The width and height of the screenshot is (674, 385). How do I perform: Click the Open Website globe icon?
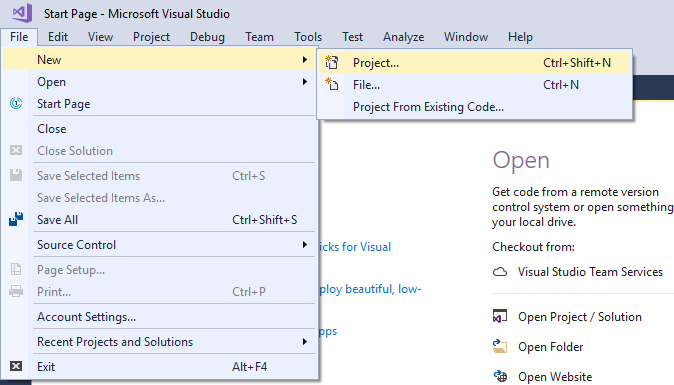(500, 376)
